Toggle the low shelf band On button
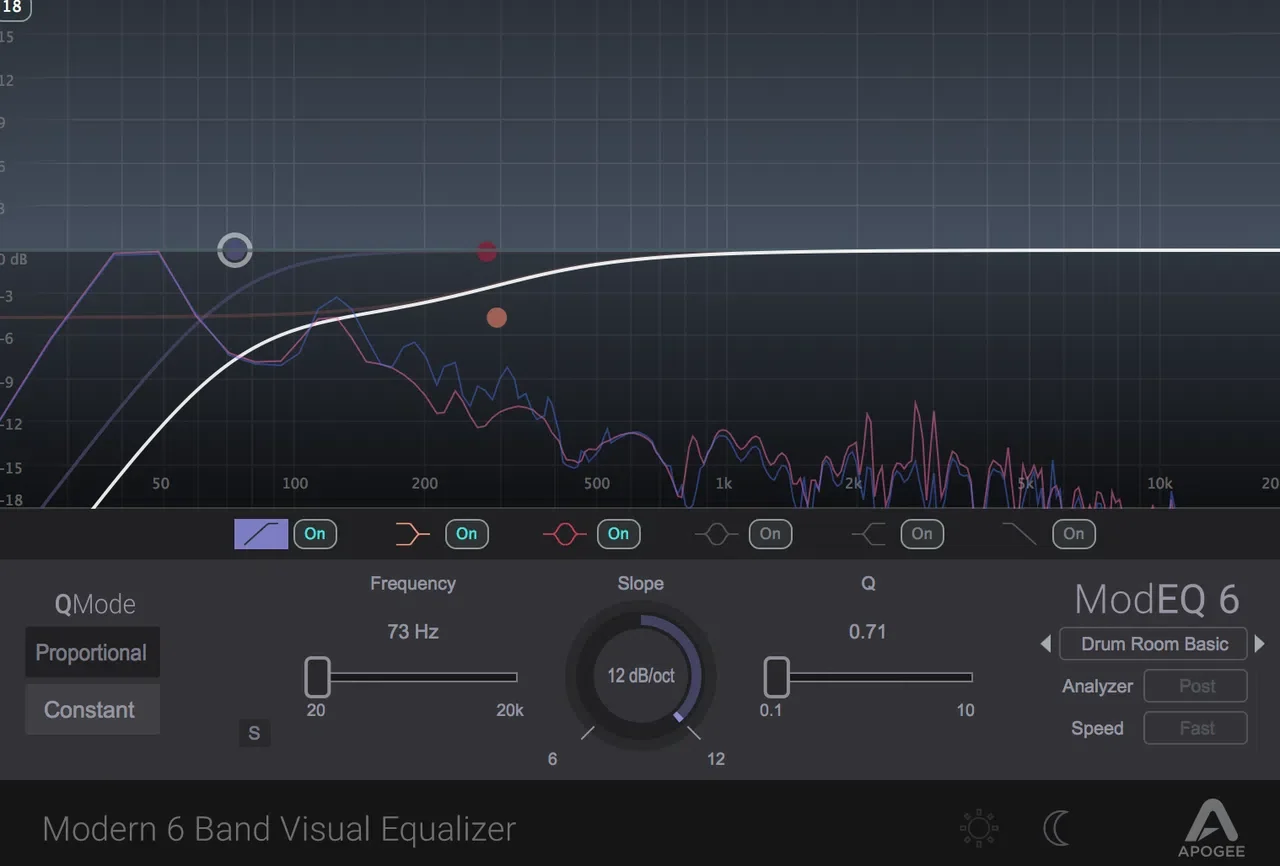The height and width of the screenshot is (866, 1280). click(467, 534)
